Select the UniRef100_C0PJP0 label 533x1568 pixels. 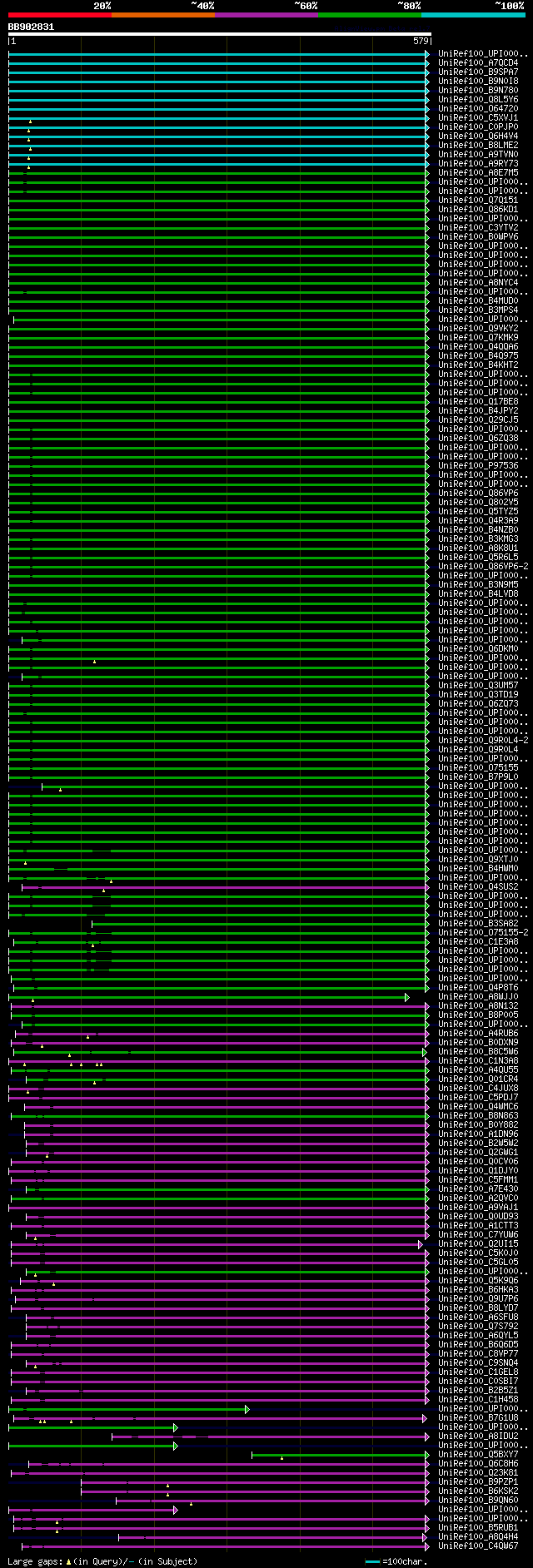tap(478, 127)
